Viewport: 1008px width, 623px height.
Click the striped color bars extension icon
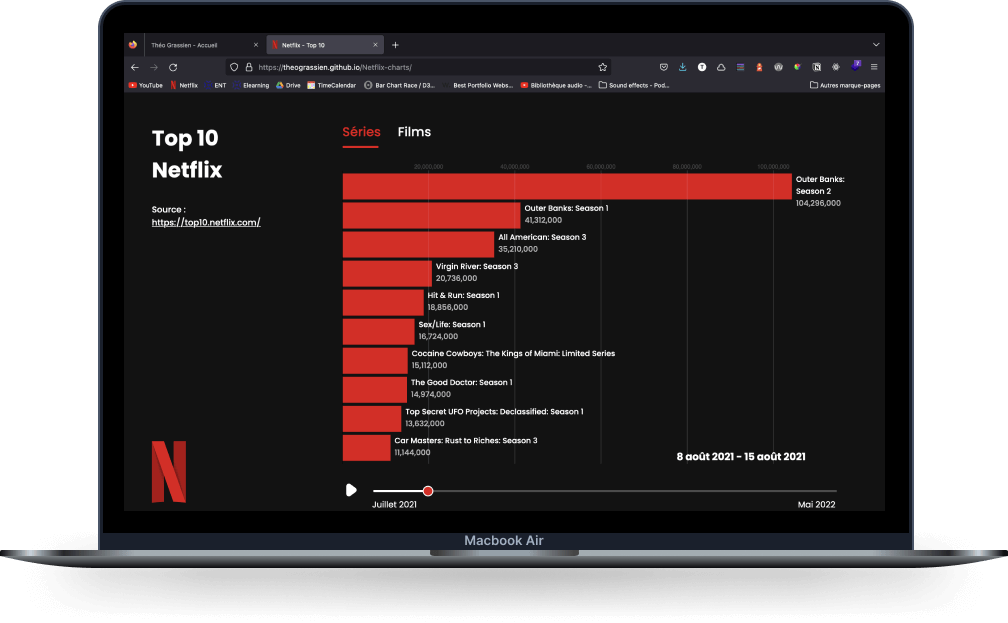coord(741,67)
